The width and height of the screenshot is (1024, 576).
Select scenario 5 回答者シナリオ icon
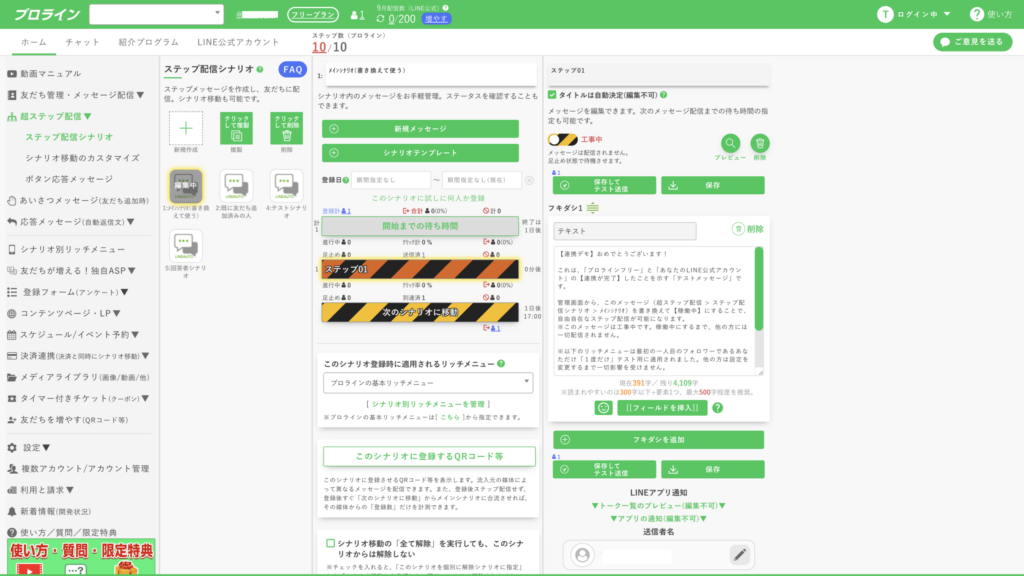(185, 246)
